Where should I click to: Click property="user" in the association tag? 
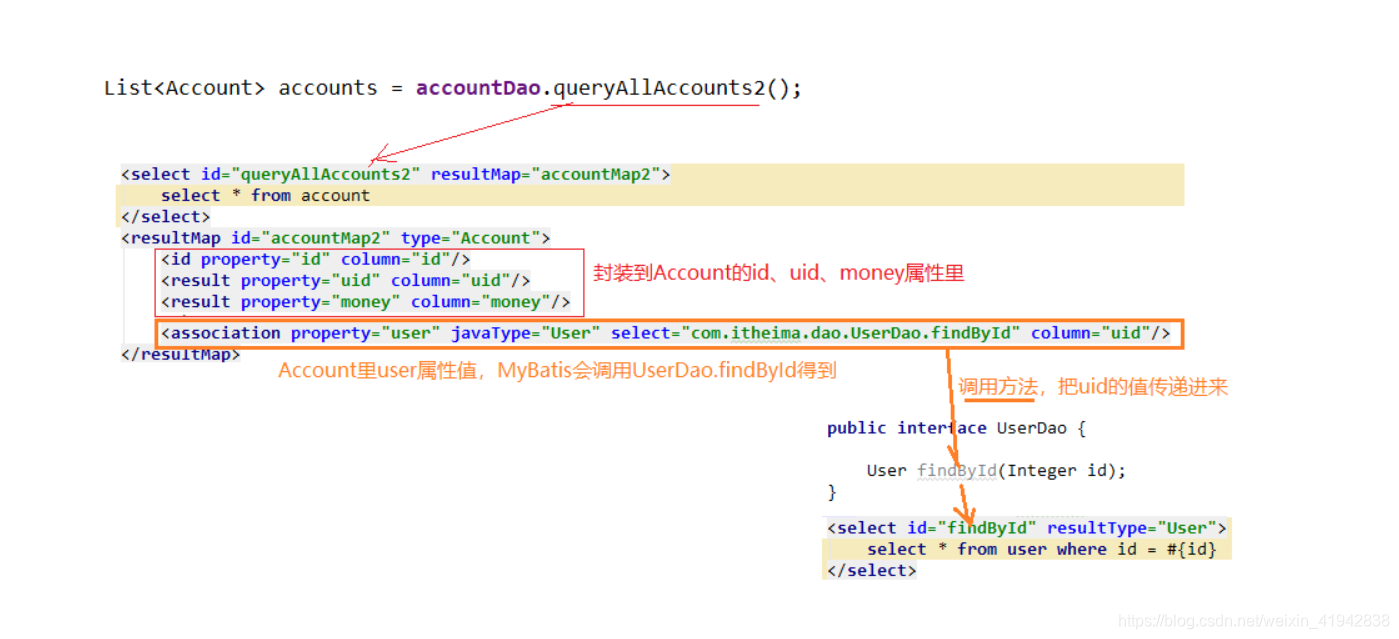point(366,333)
